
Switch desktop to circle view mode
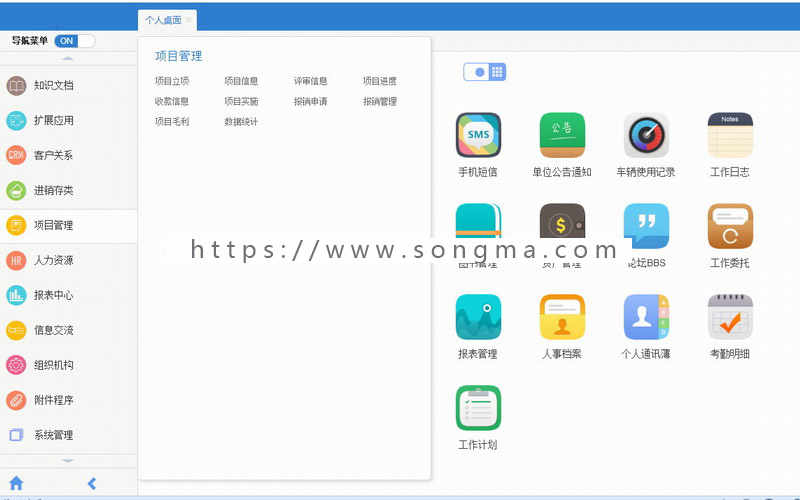(479, 72)
